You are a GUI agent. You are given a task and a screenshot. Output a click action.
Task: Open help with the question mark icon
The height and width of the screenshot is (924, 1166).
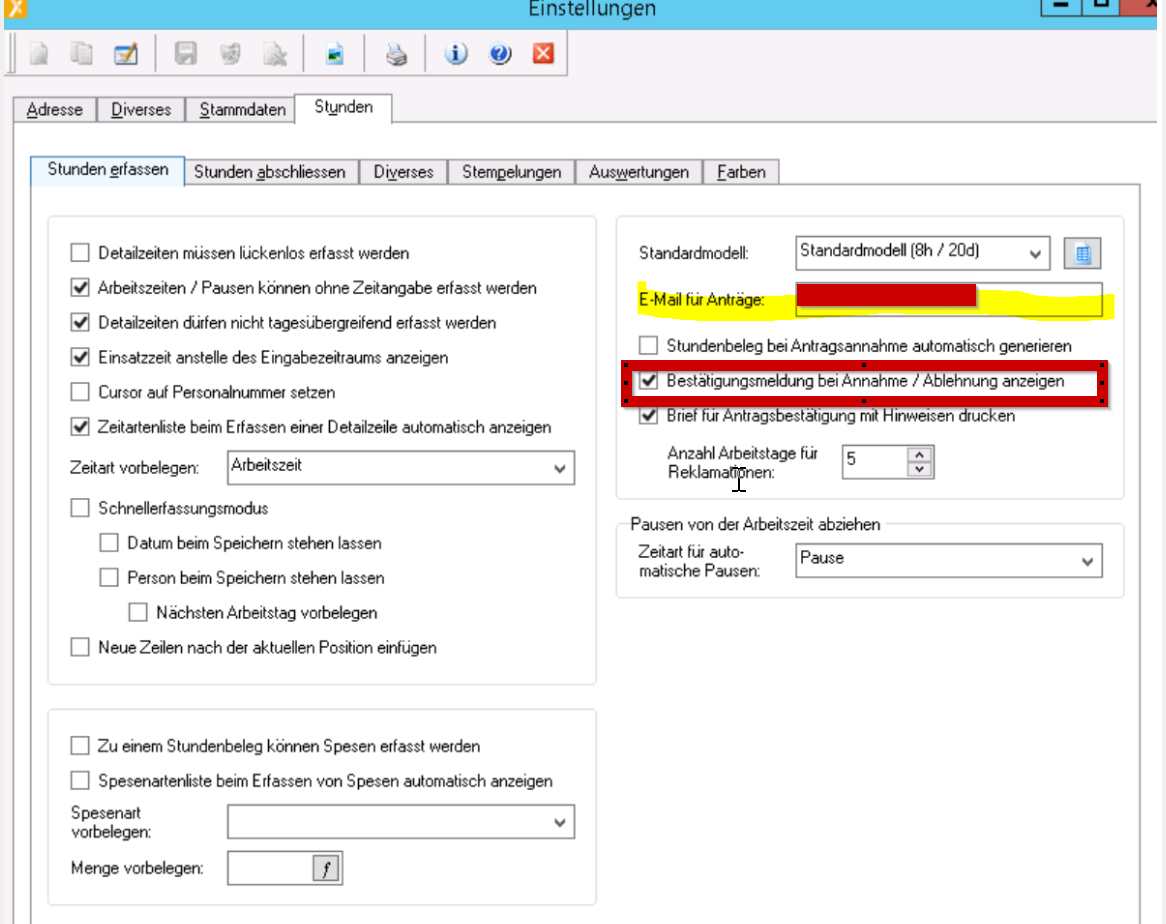[500, 54]
